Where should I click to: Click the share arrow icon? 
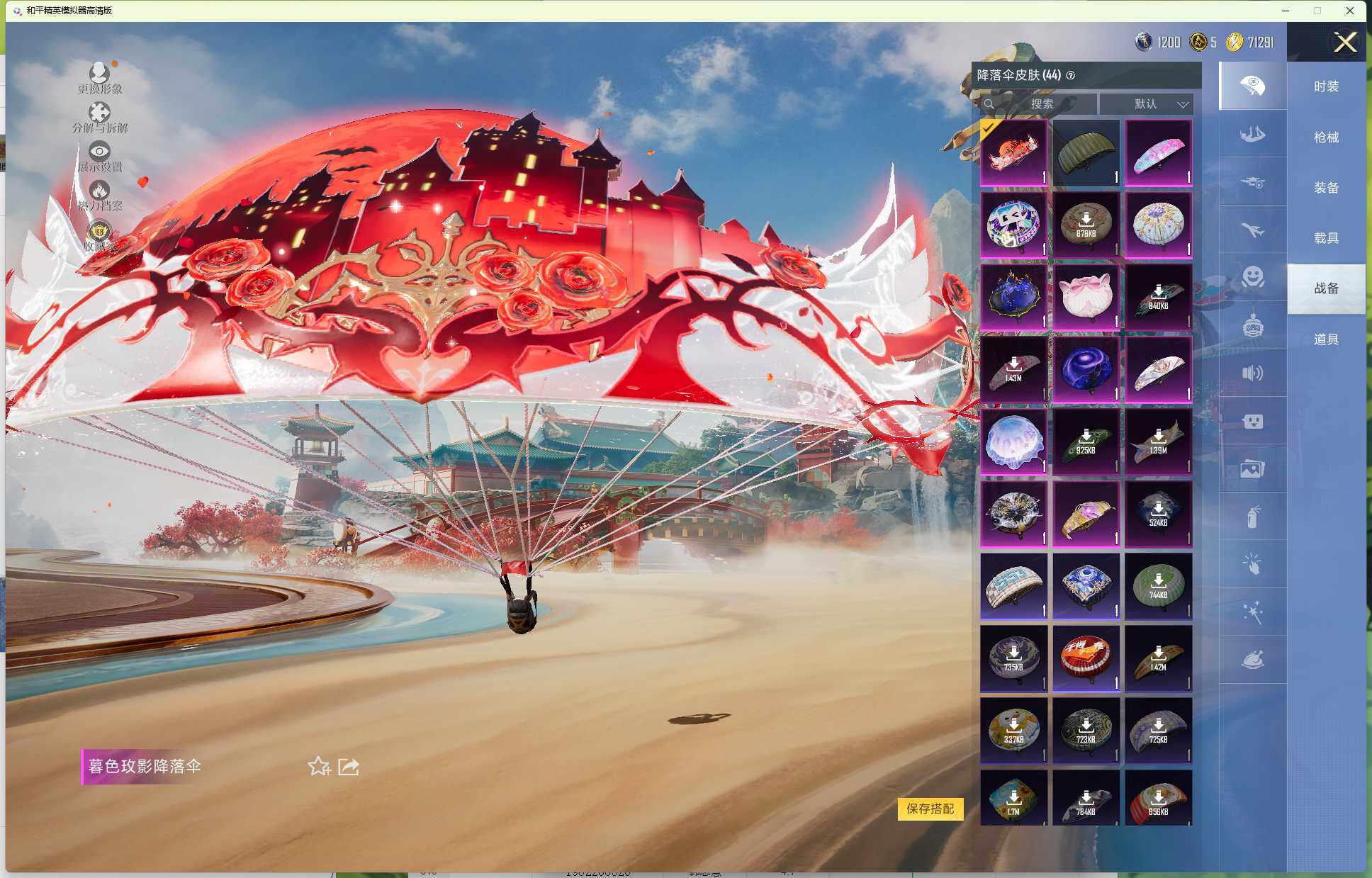(x=349, y=767)
